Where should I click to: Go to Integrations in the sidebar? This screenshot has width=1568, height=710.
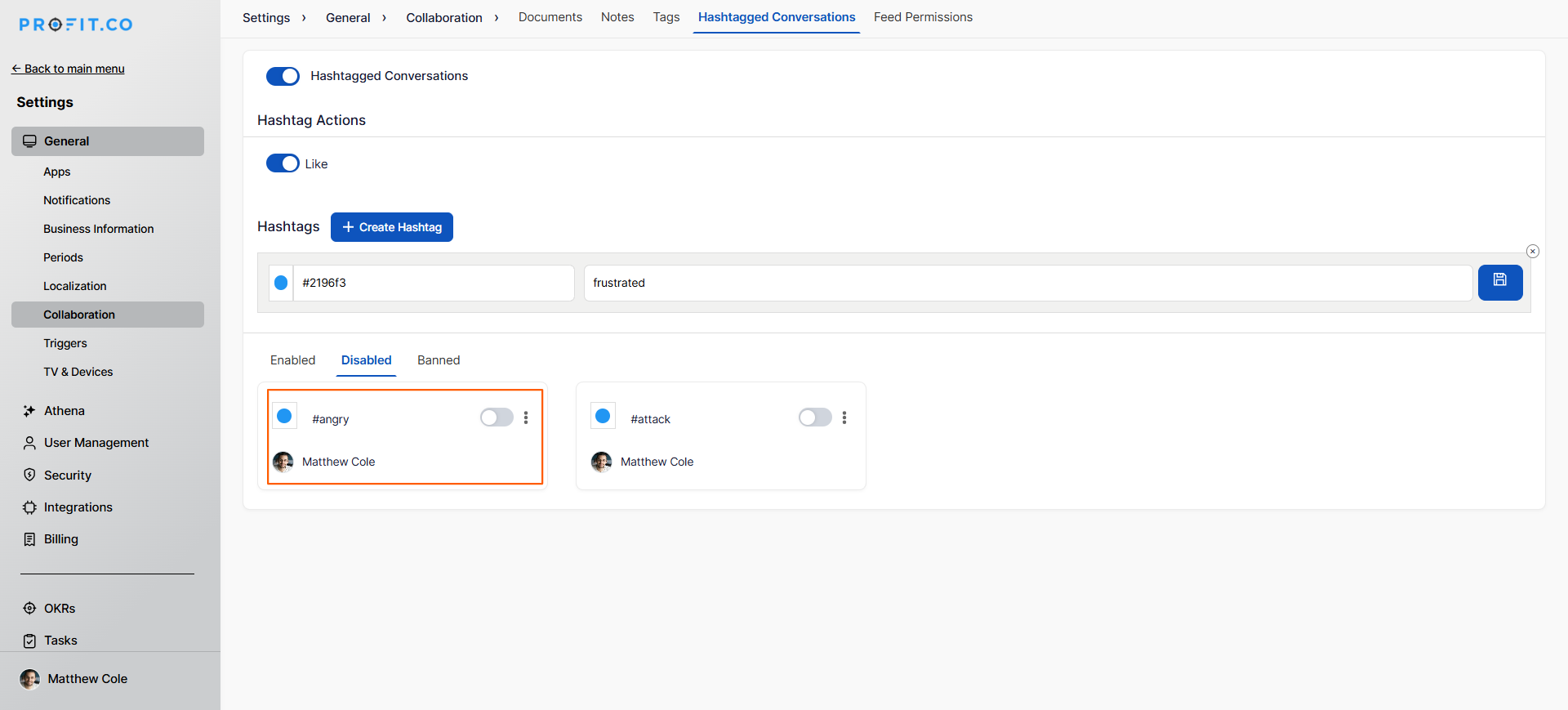tap(78, 507)
